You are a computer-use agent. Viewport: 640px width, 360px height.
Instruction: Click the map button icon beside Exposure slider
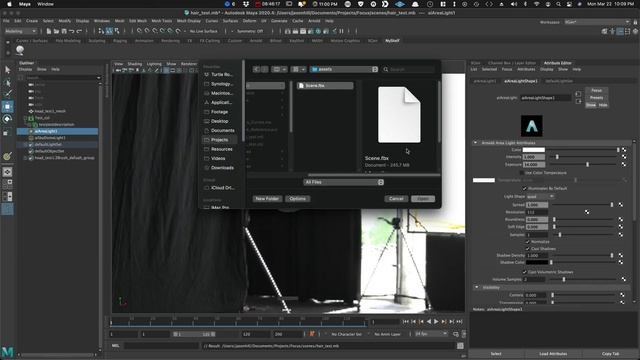(624, 164)
